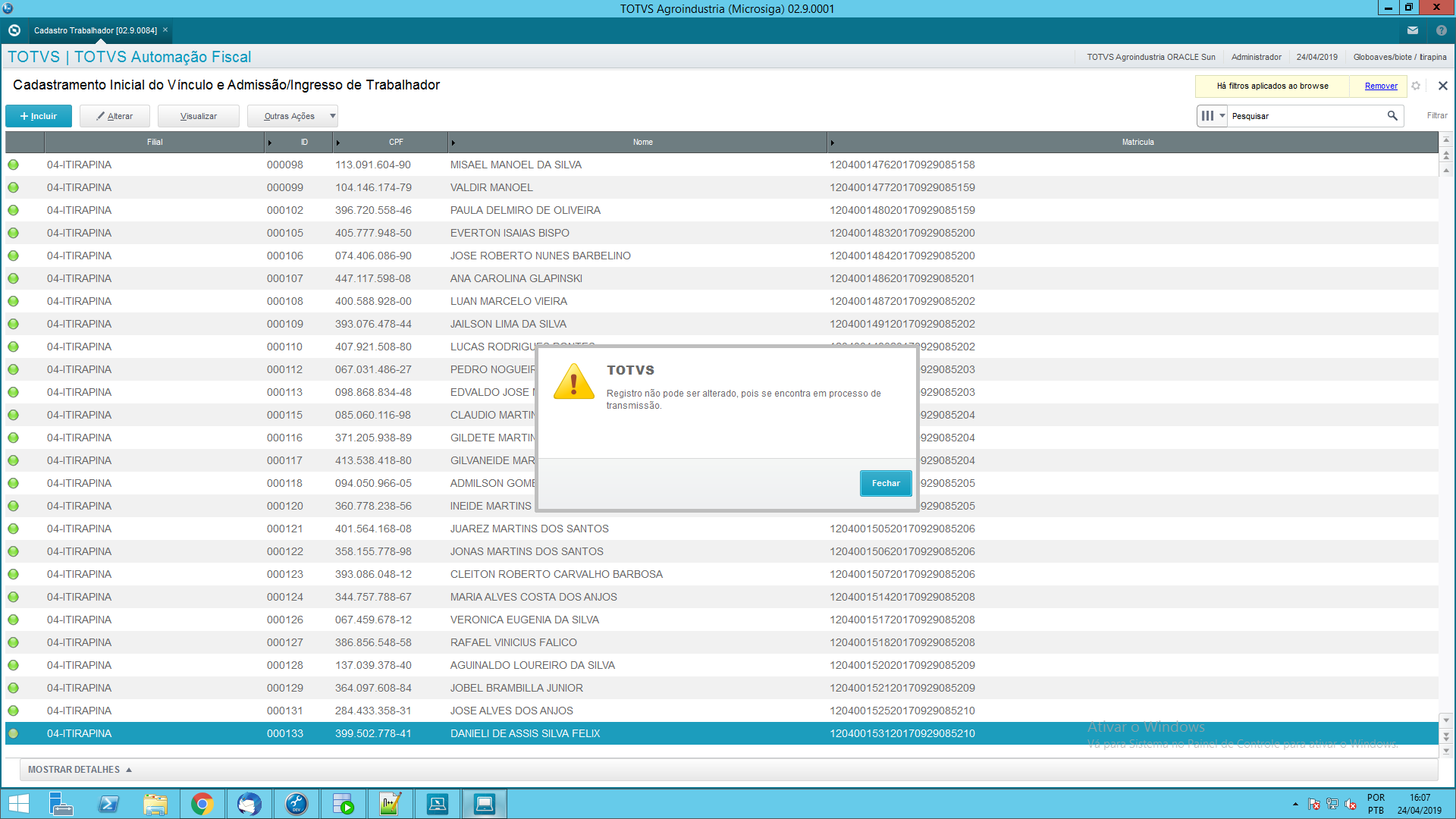Viewport: 1456px width, 819px height.
Task: Select the row JAILSON LIMA DA SILVA
Action: (x=722, y=324)
